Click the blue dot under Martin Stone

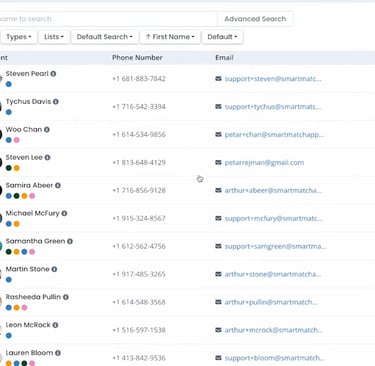pos(9,280)
